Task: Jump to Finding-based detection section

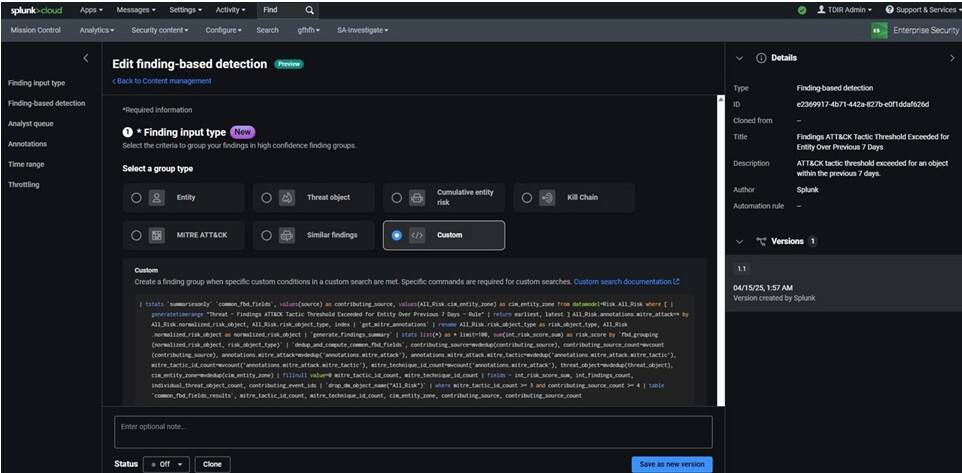Action: 47,104
